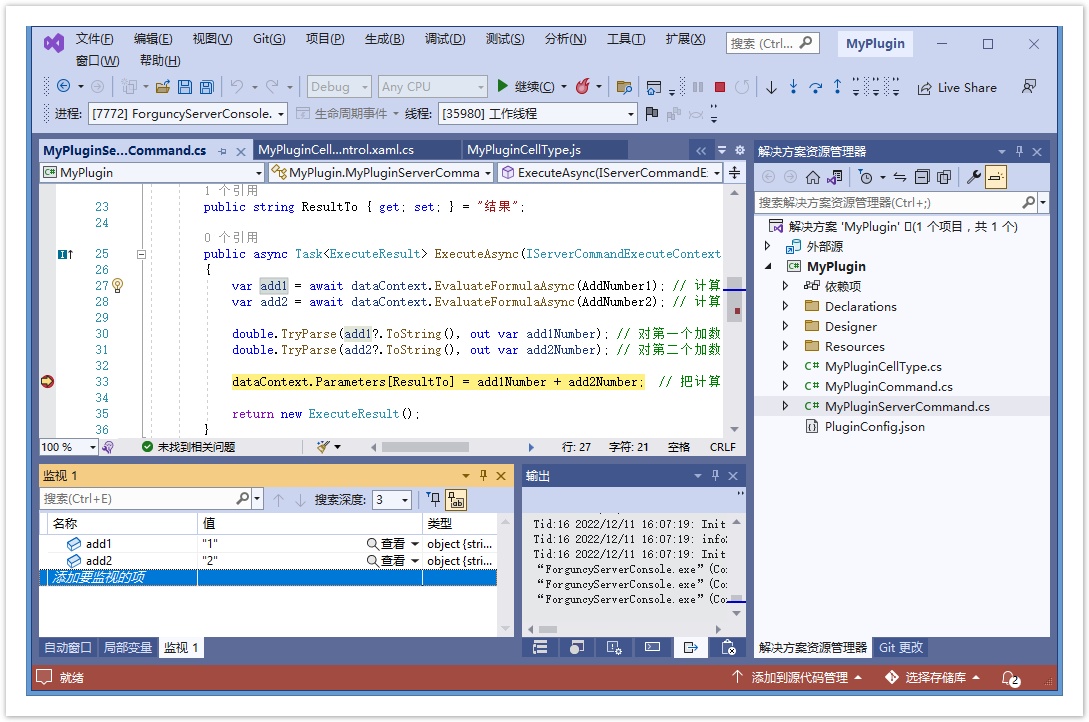Click the Home icon in Solution Explorer
The image size is (1089, 722).
pos(812,177)
